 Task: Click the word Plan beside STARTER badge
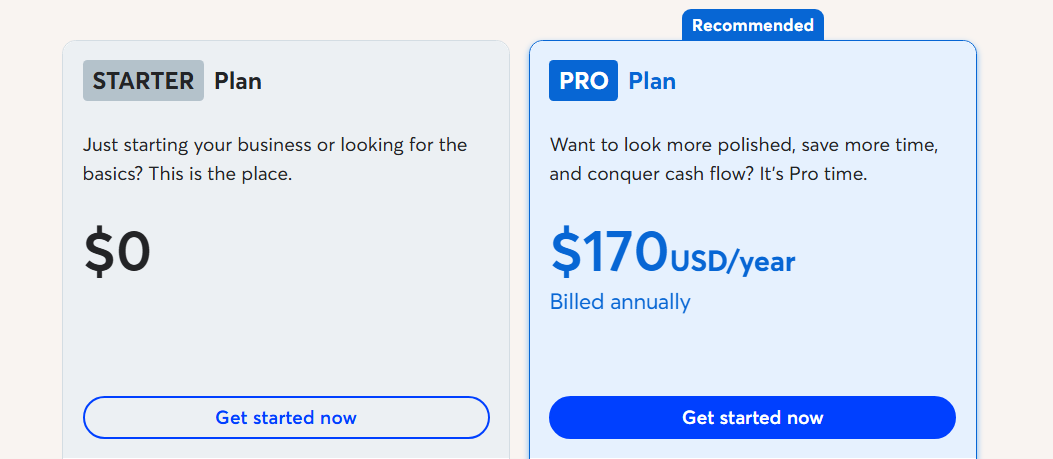click(238, 81)
